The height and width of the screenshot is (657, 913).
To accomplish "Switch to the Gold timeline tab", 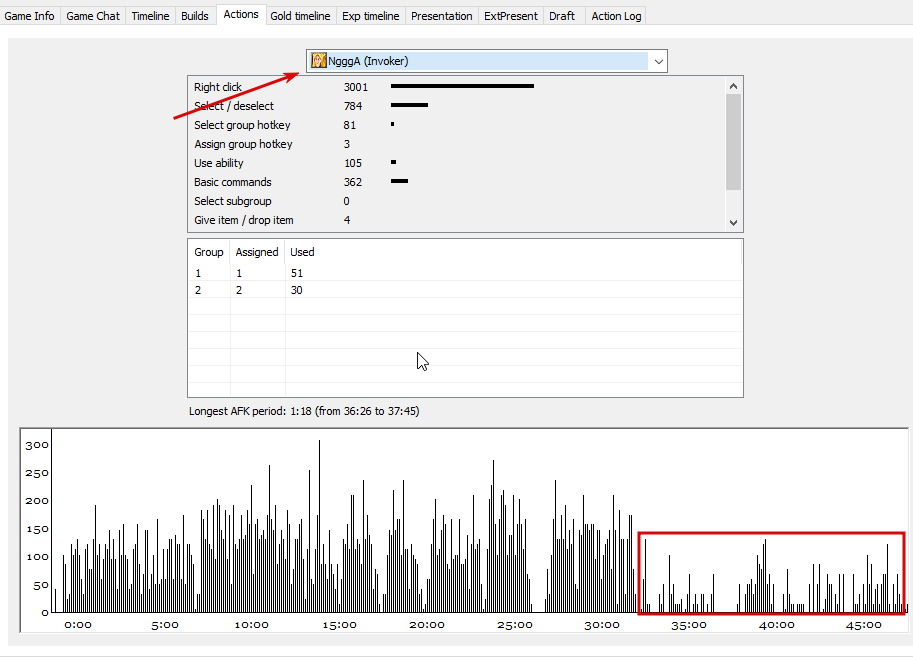I will pyautogui.click(x=300, y=16).
